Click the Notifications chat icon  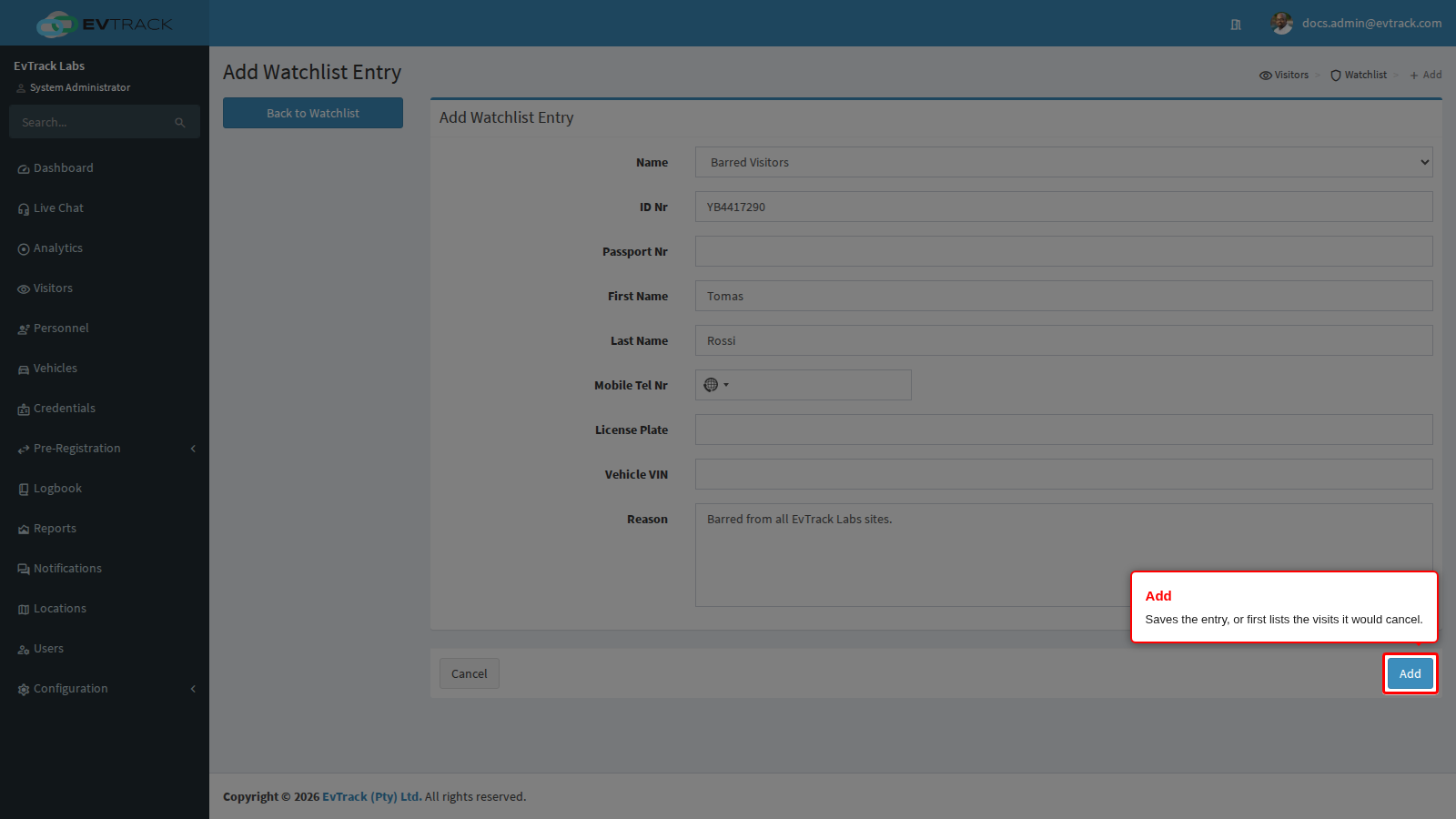(24, 570)
